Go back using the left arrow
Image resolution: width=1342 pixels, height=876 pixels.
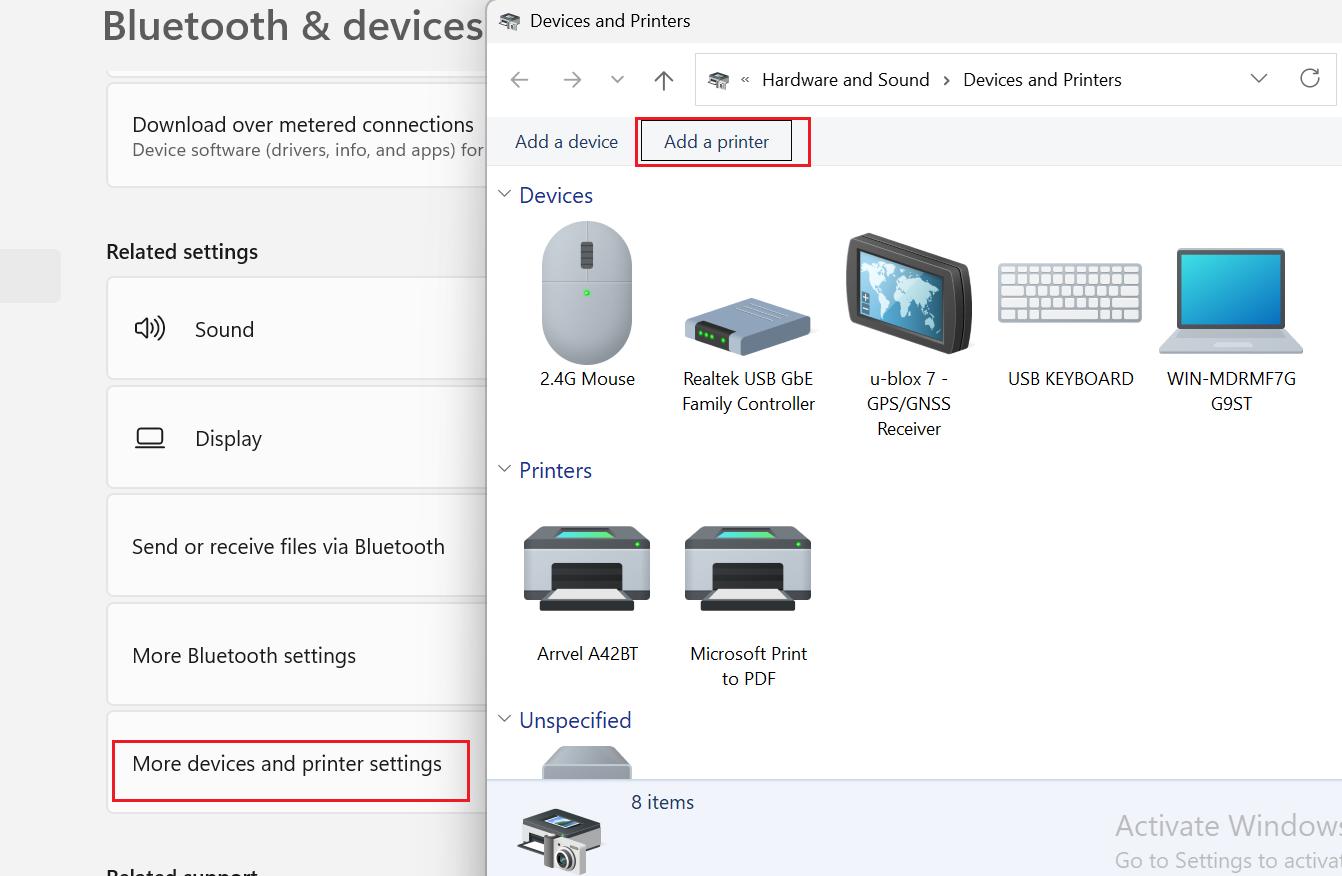click(519, 80)
